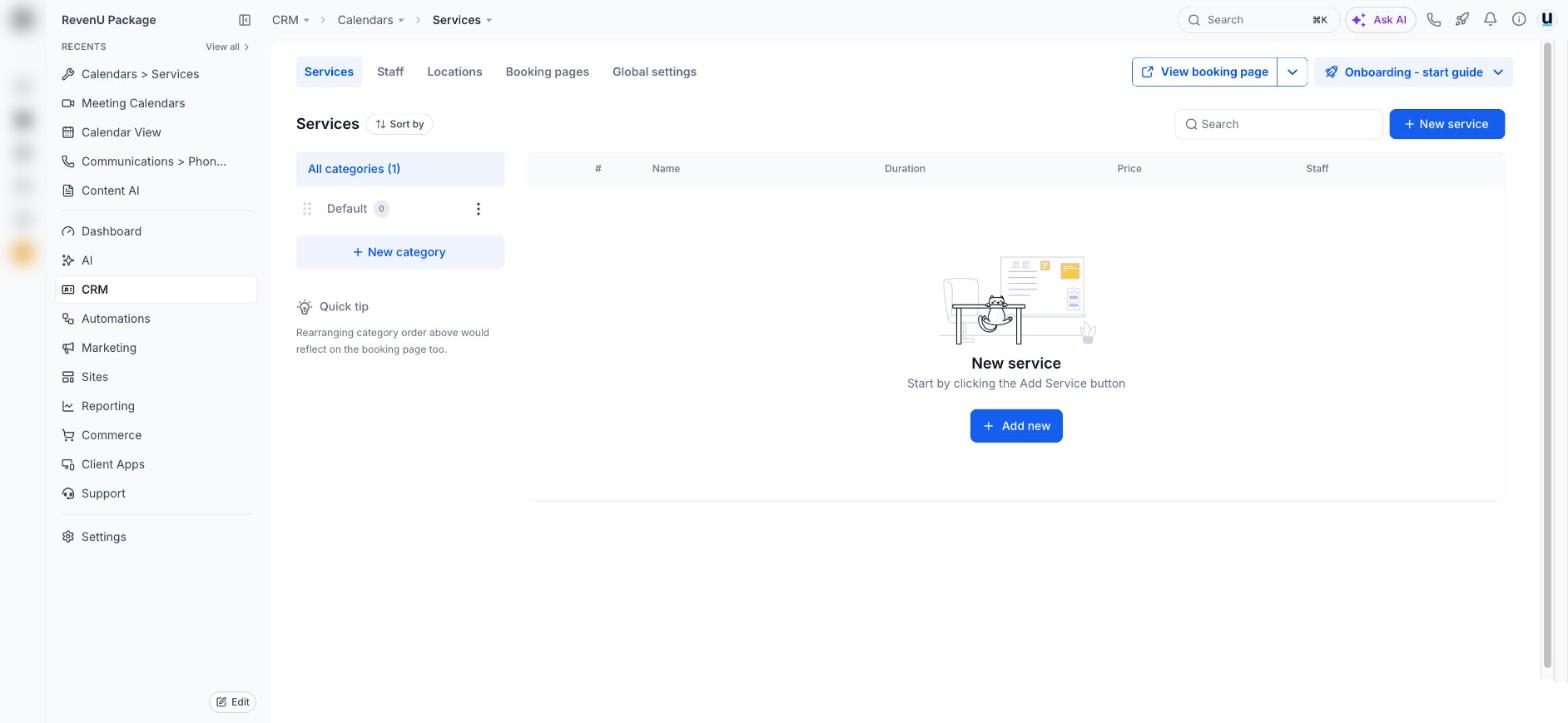1568x723 pixels.
Task: Click the rocket launch icon in top bar
Action: click(1462, 20)
